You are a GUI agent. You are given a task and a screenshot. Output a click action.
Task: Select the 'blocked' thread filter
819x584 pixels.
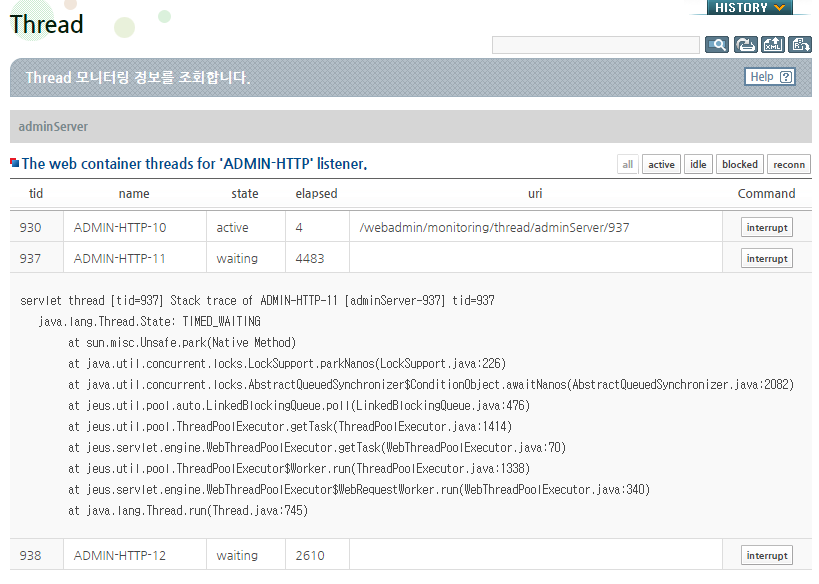coord(740,165)
